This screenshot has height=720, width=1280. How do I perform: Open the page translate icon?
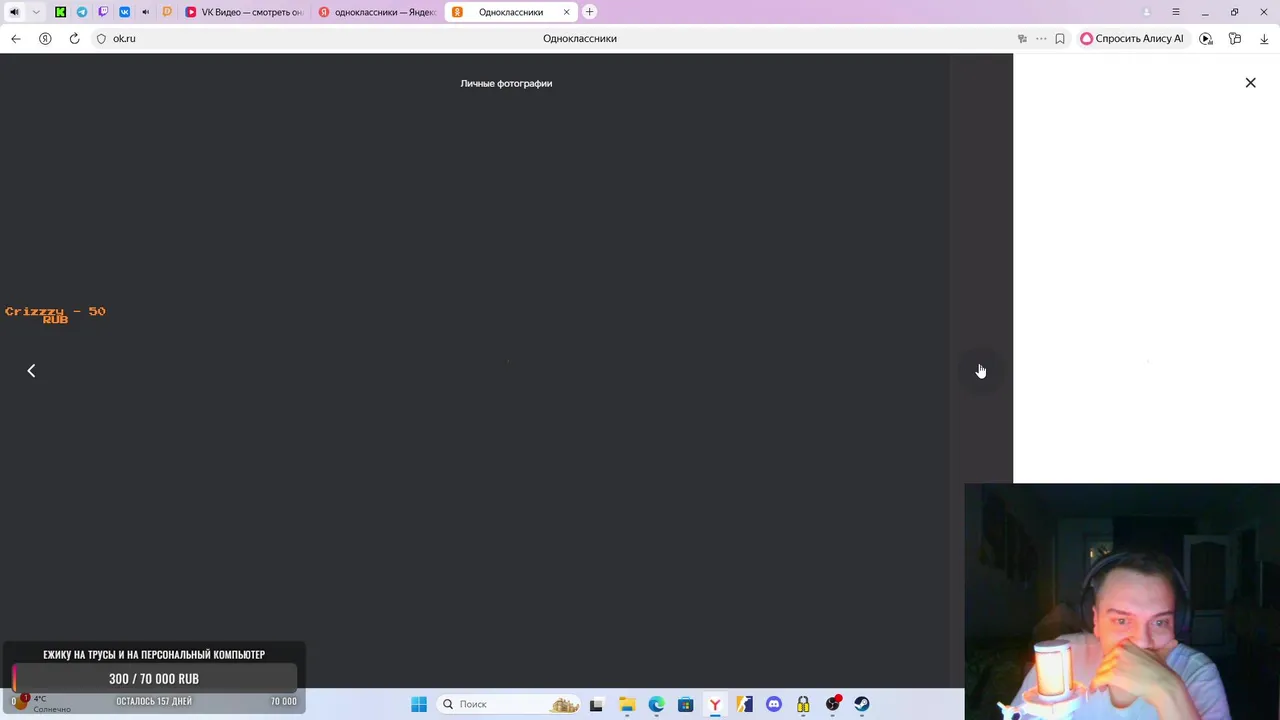pyautogui.click(x=1022, y=39)
